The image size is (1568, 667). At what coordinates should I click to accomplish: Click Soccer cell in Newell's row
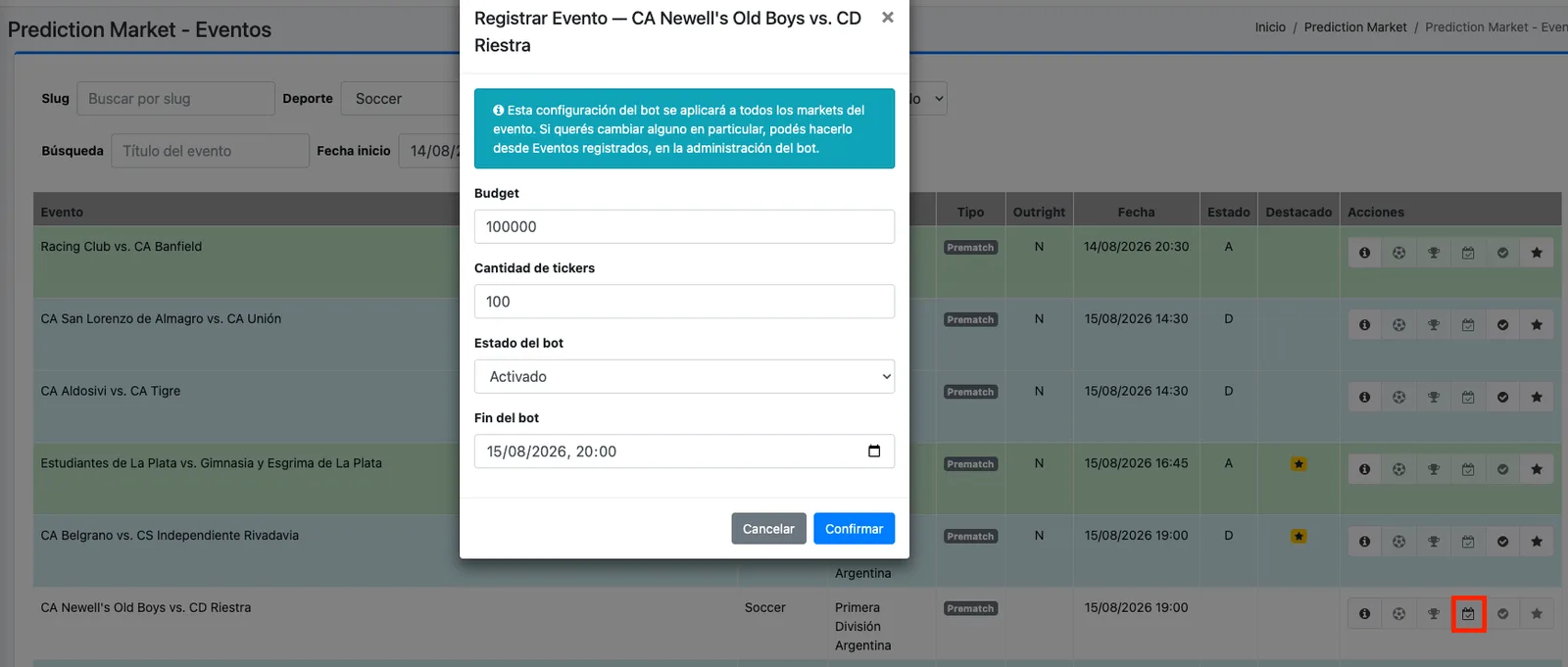[764, 608]
